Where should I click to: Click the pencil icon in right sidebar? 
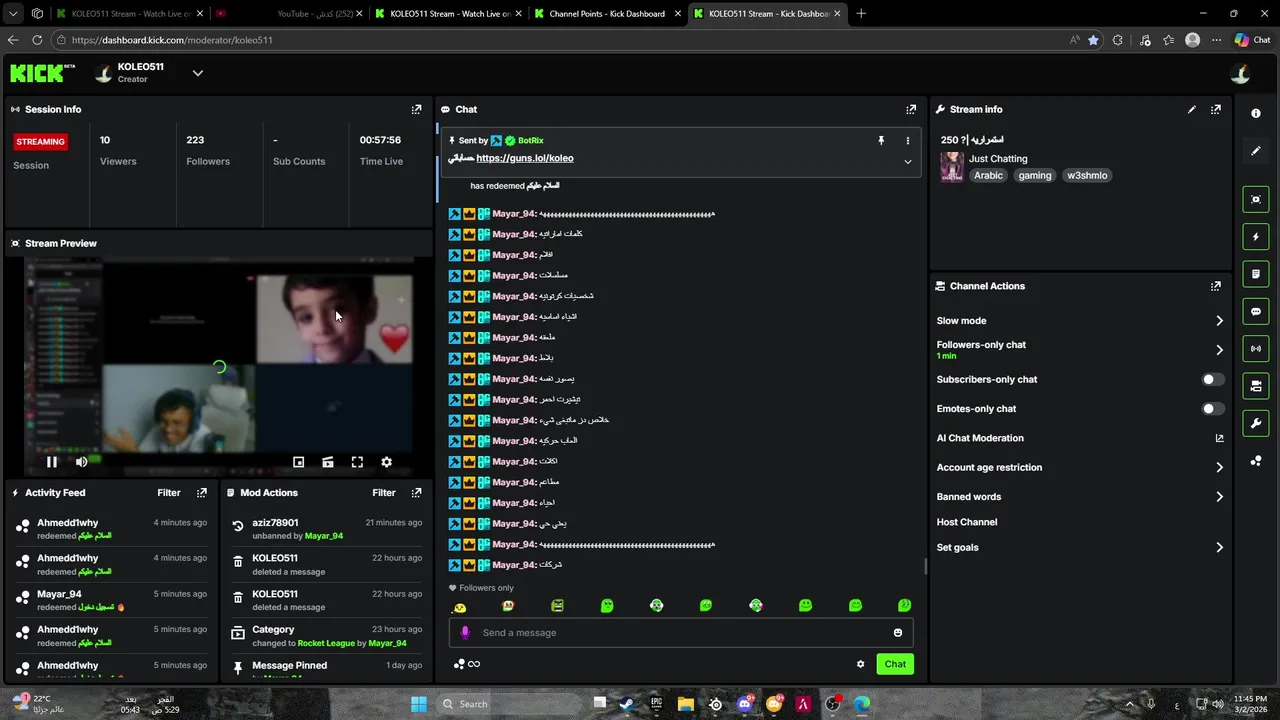pos(1256,151)
